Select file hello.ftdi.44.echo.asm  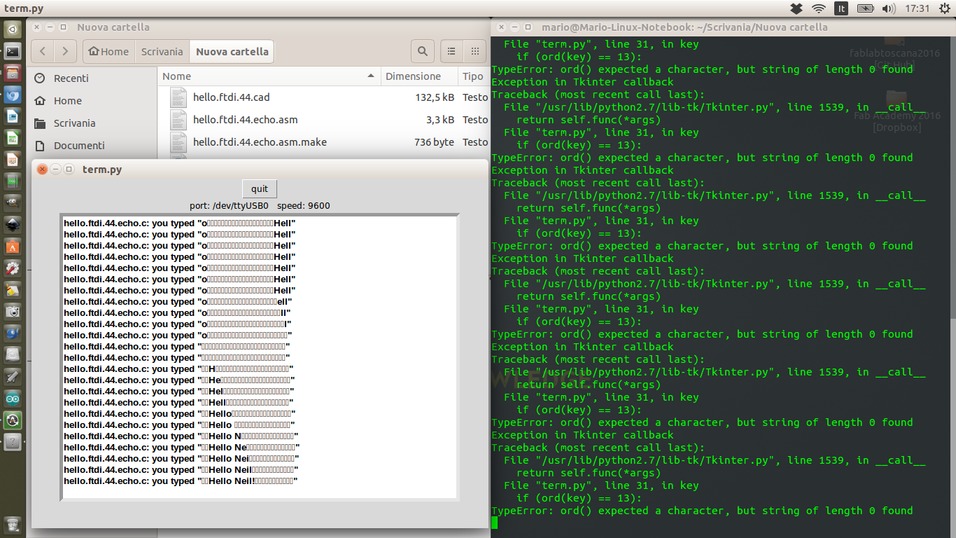[245, 120]
